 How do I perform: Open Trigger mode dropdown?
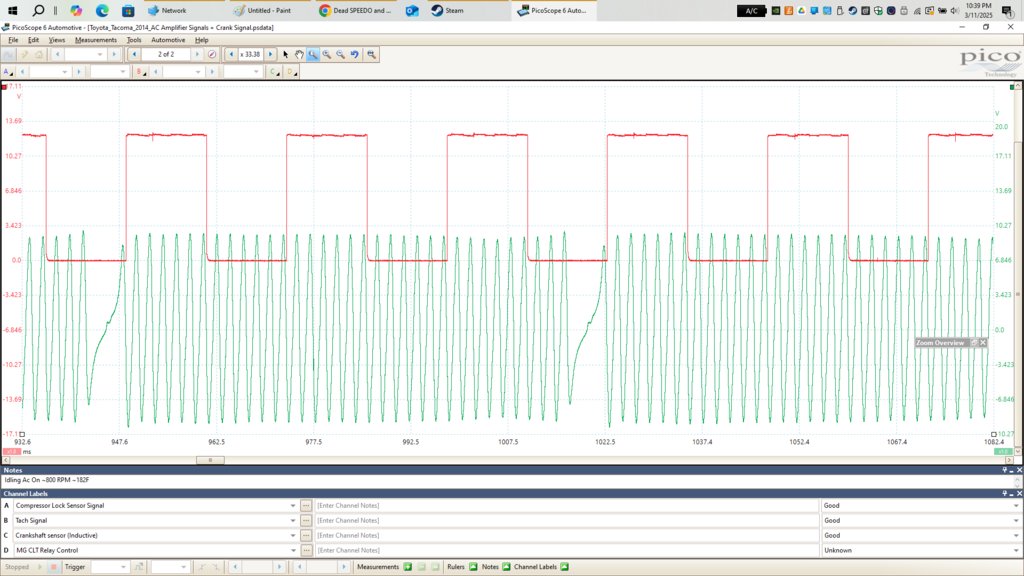(123, 567)
